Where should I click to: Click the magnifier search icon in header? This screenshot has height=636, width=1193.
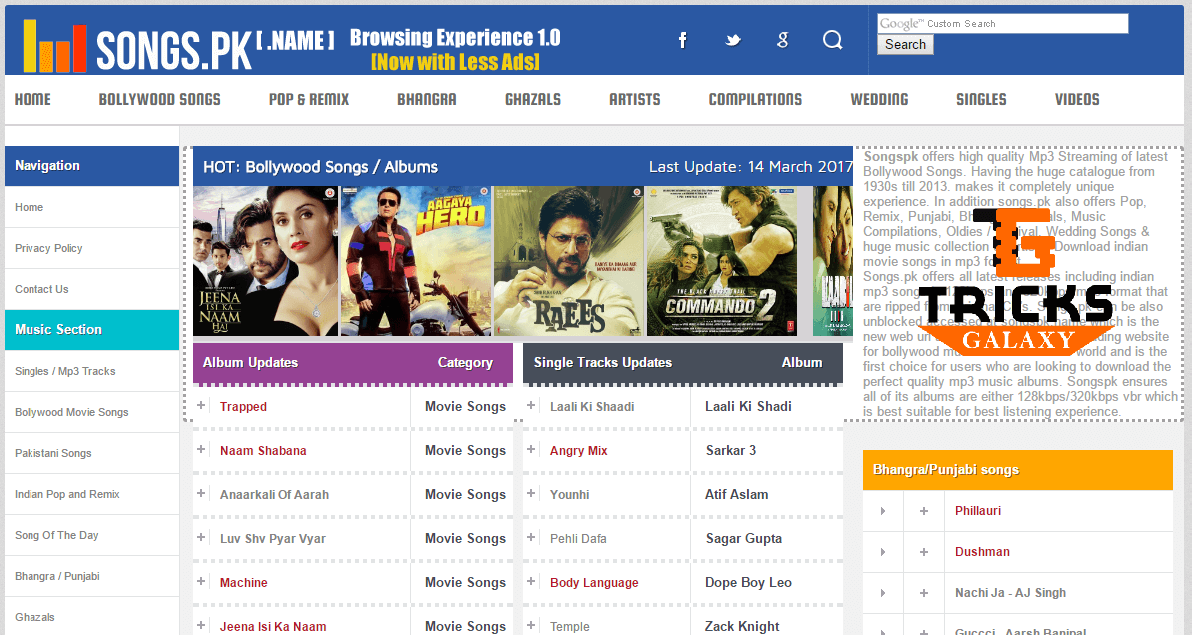832,40
